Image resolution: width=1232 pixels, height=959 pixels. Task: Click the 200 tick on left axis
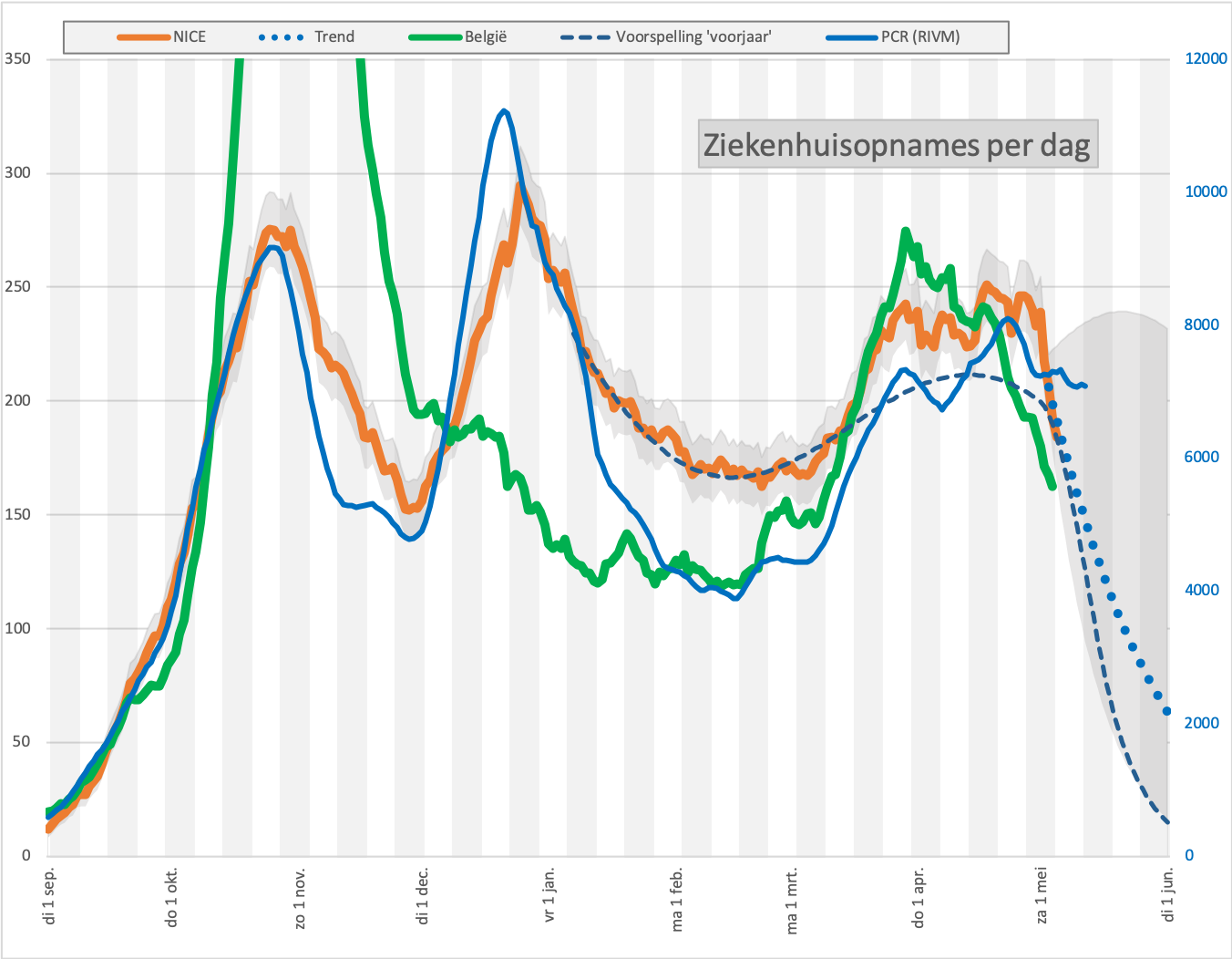coord(18,401)
